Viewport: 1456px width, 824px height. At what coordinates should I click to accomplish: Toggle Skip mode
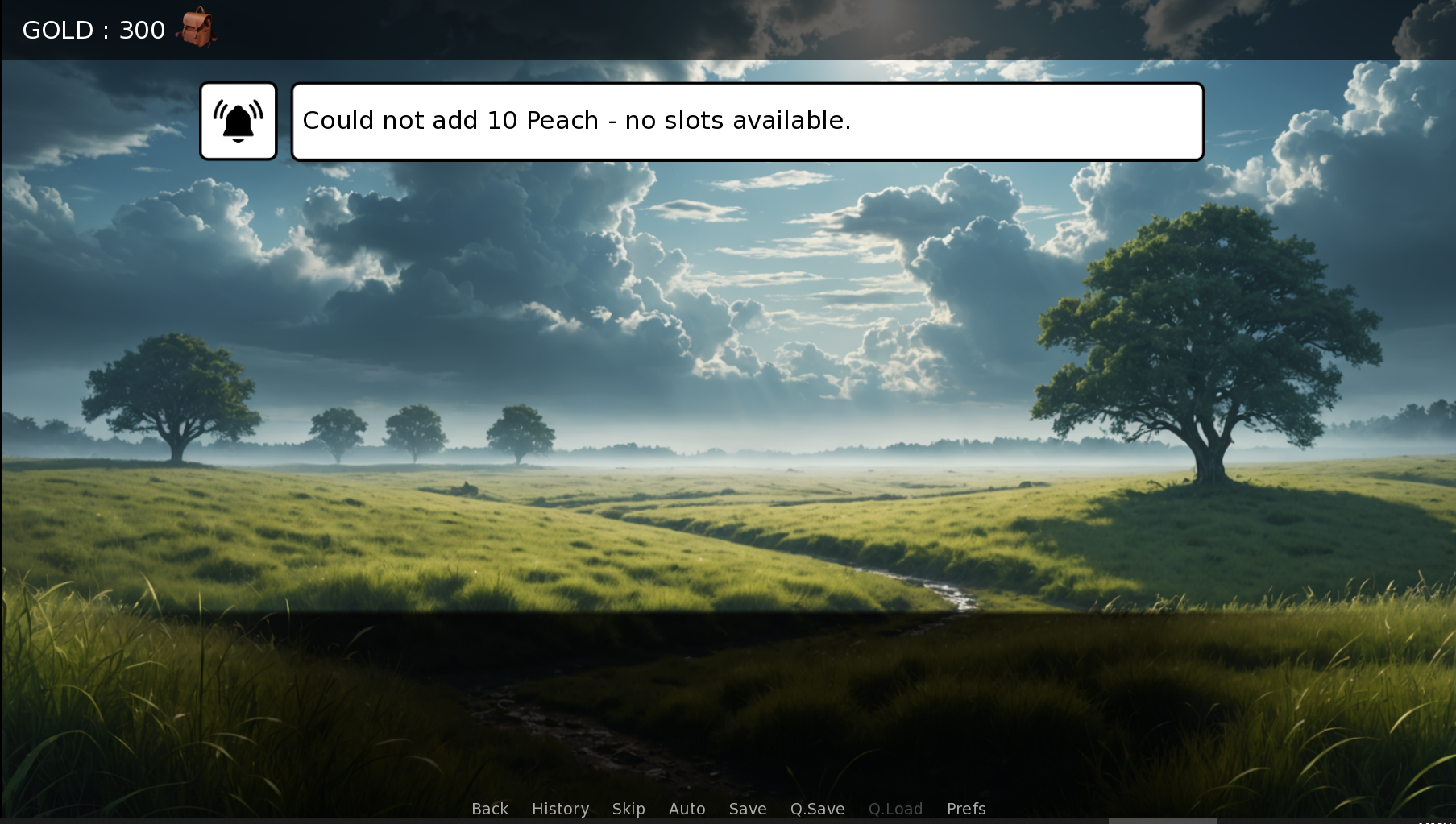click(628, 809)
